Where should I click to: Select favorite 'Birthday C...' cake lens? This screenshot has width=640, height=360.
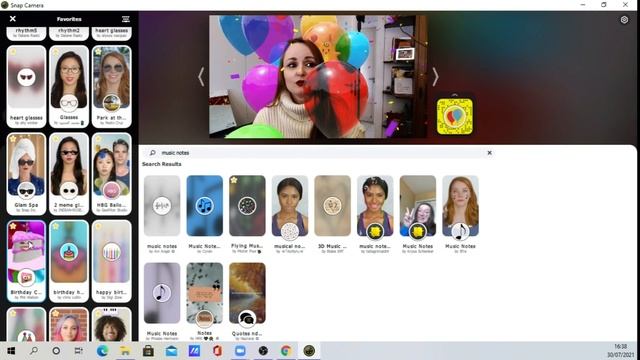(x=27, y=261)
